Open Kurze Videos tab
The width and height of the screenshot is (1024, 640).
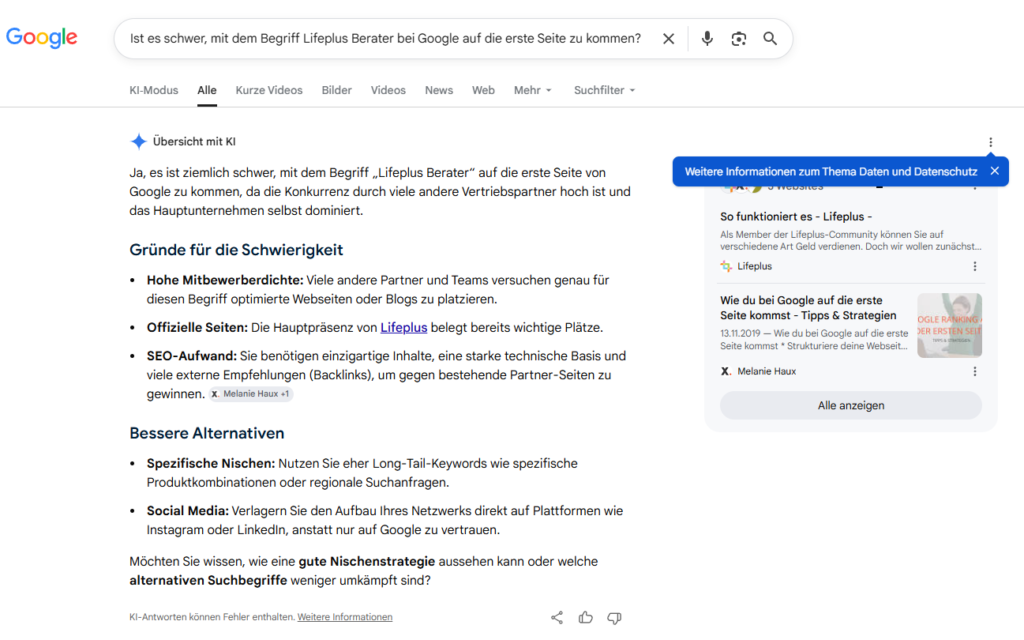coord(269,90)
